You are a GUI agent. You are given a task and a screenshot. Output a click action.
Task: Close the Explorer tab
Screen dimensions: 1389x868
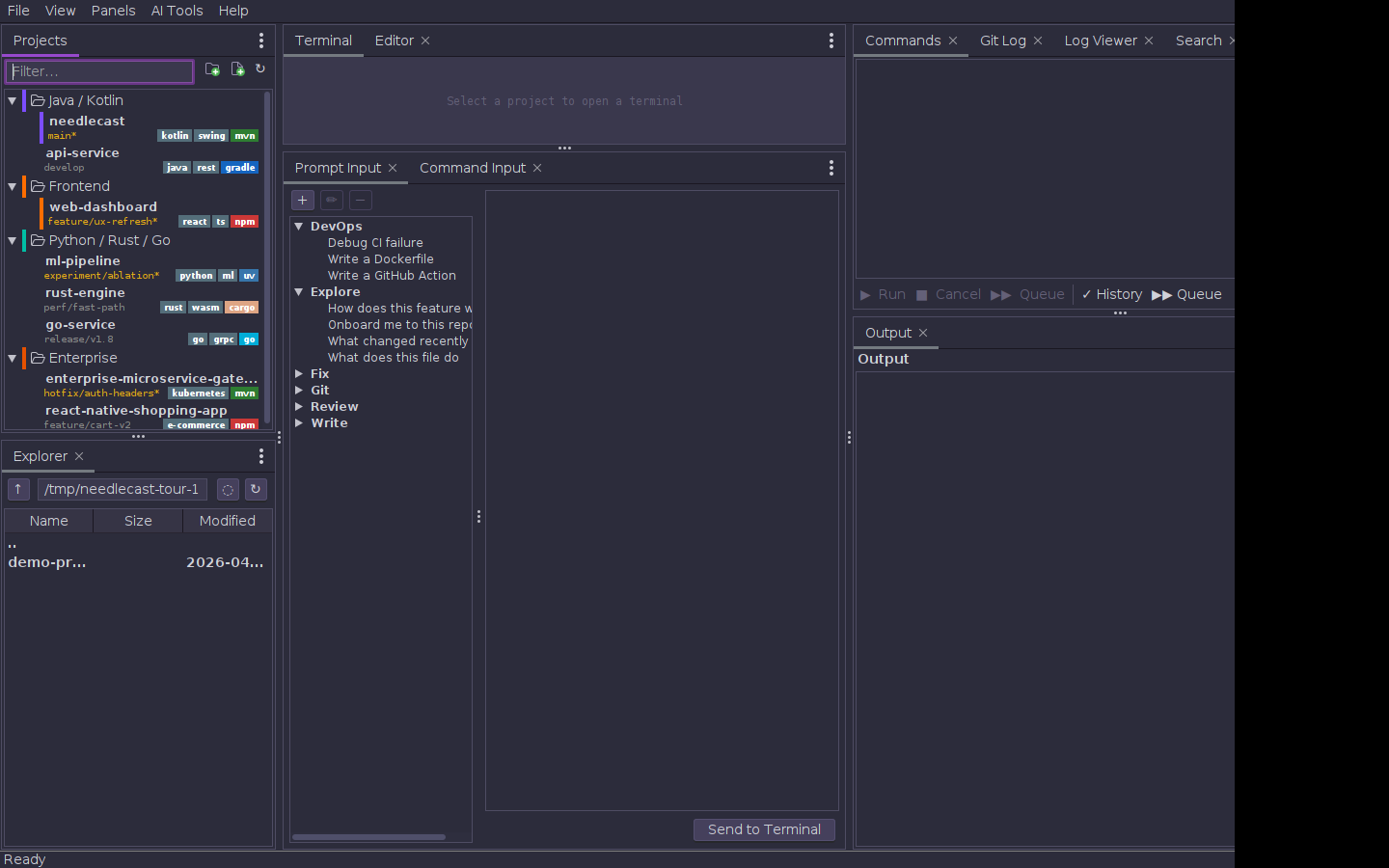[79, 456]
